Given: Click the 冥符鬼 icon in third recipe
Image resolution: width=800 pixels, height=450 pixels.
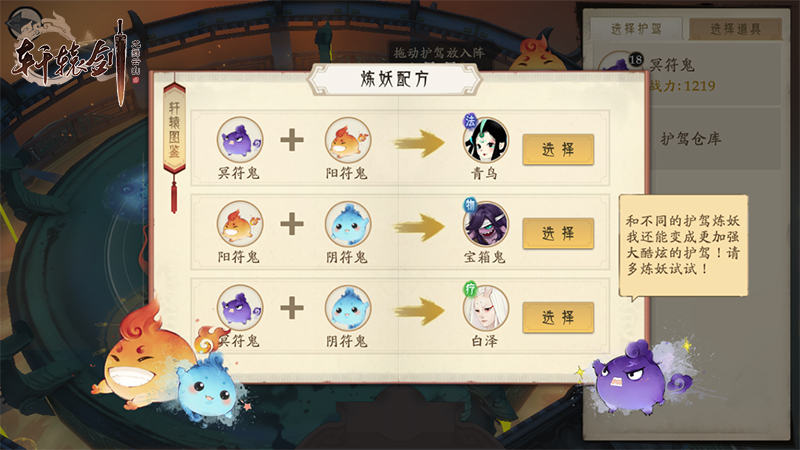Looking at the screenshot, I should click(240, 308).
